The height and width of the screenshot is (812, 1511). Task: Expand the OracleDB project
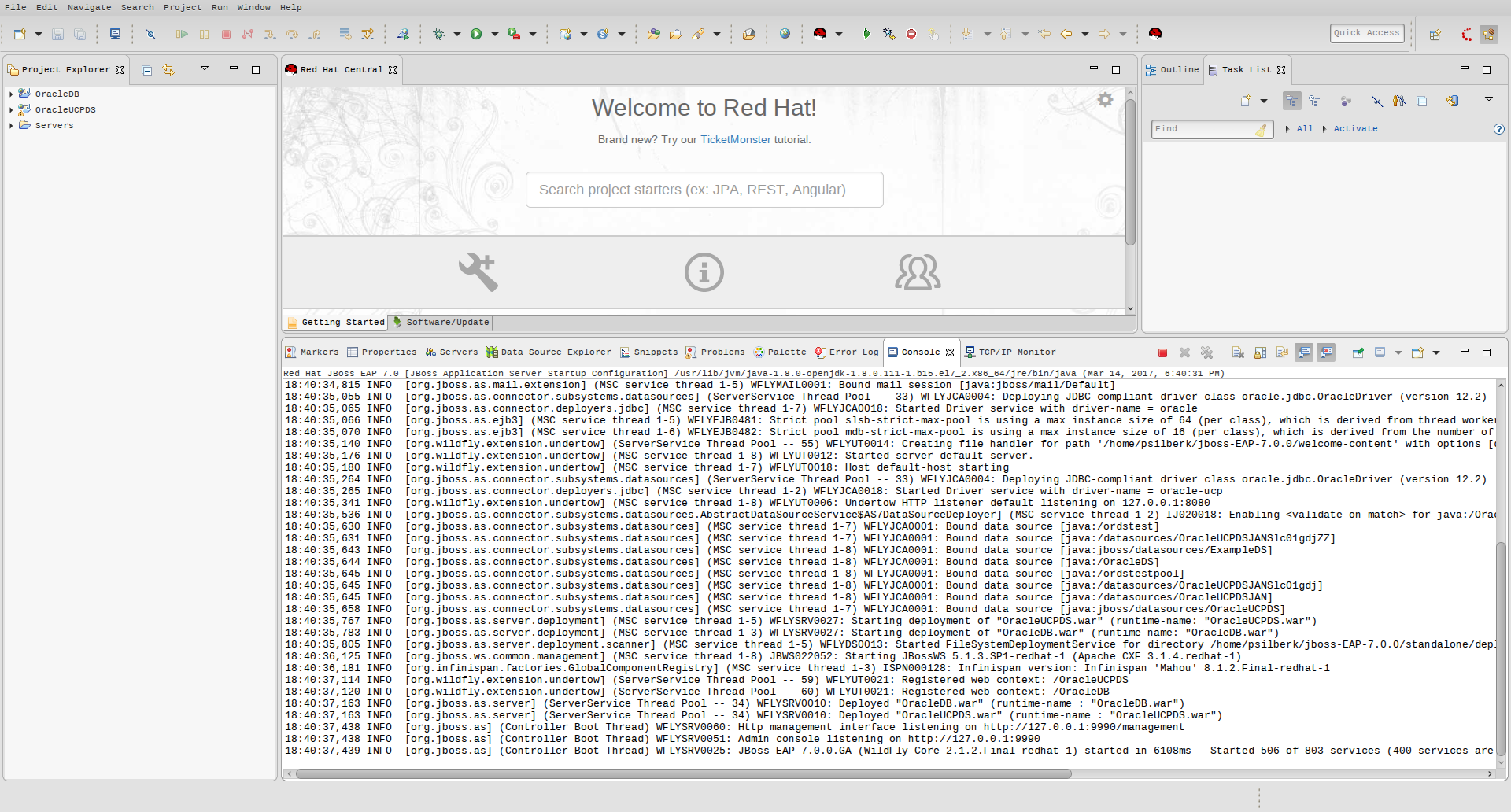(11, 94)
